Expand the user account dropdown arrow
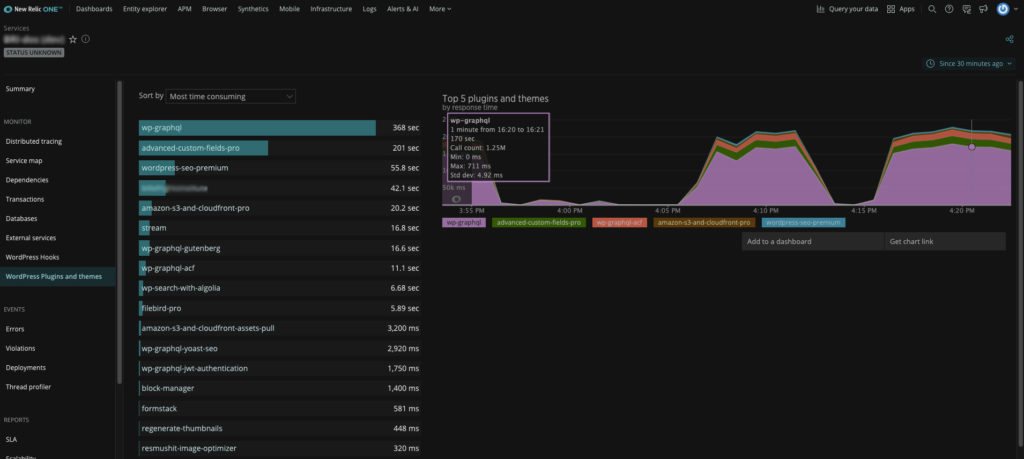The width and height of the screenshot is (1024, 459). point(1016,9)
